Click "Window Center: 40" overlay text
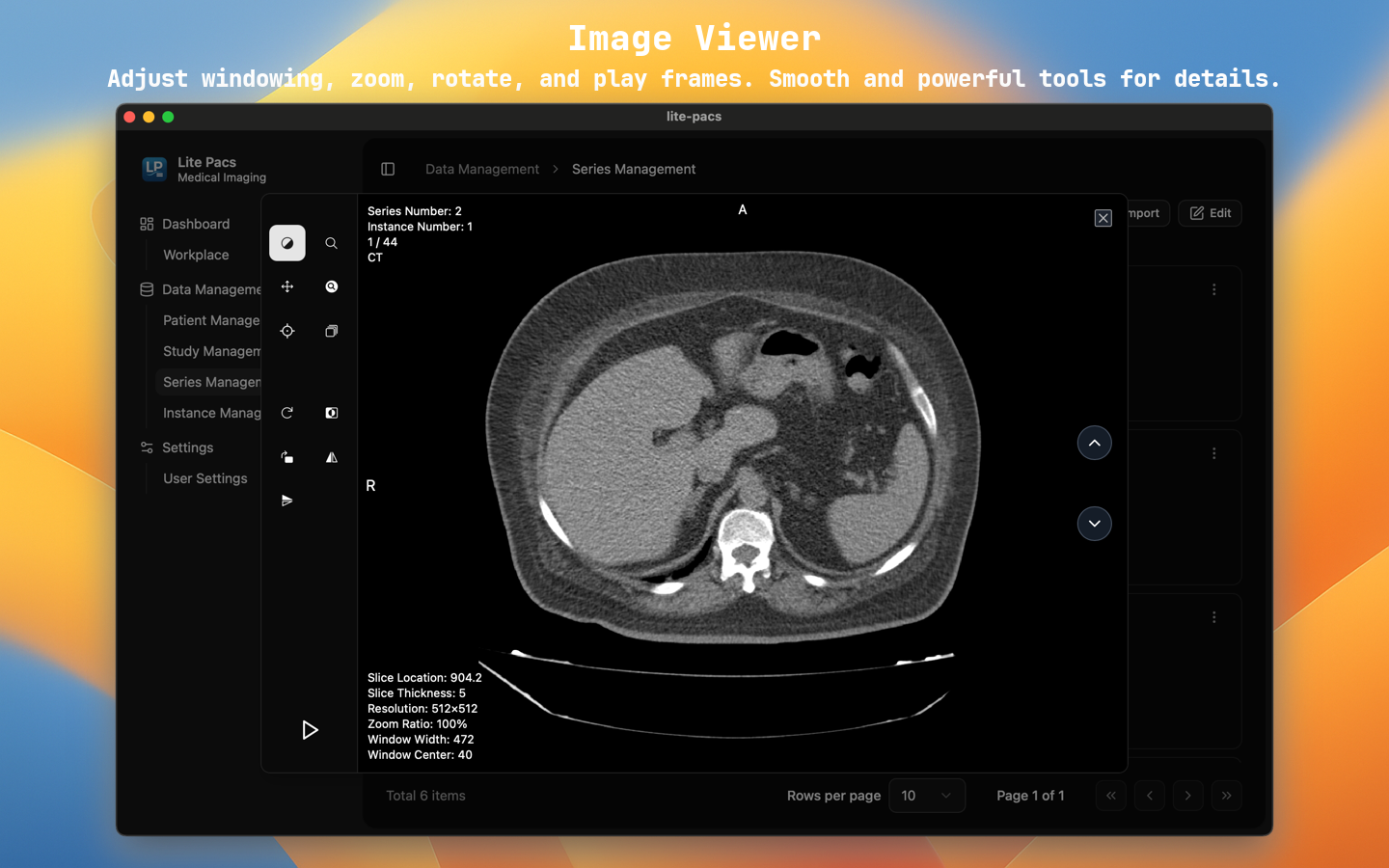The height and width of the screenshot is (868, 1389). click(420, 755)
